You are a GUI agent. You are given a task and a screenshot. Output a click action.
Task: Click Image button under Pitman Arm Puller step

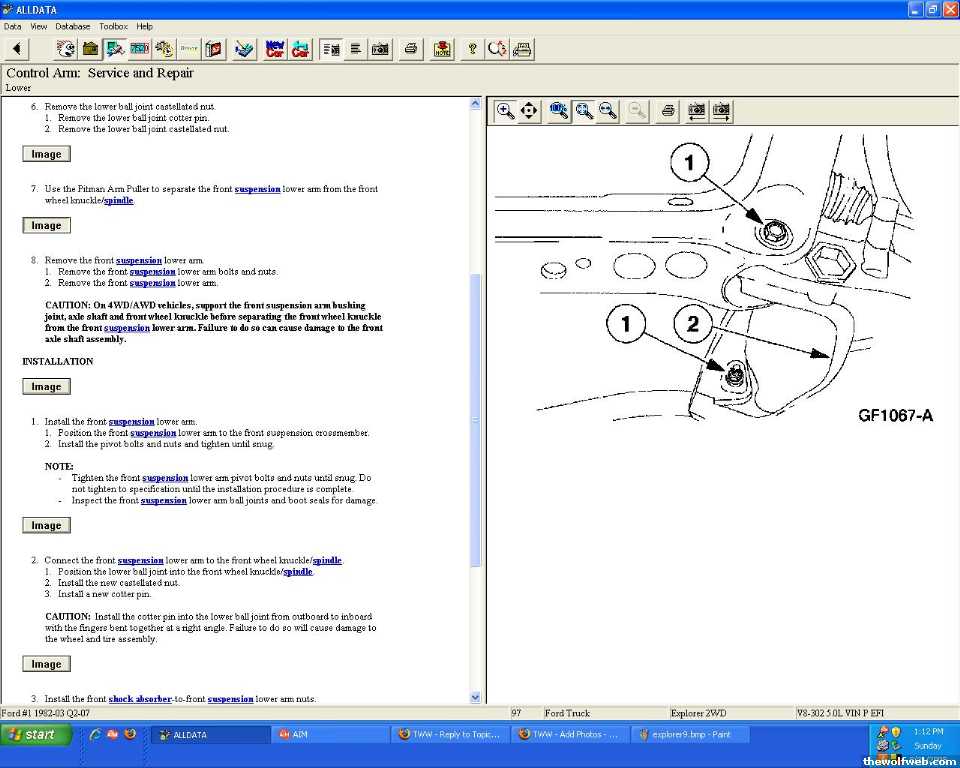pyautogui.click(x=46, y=226)
